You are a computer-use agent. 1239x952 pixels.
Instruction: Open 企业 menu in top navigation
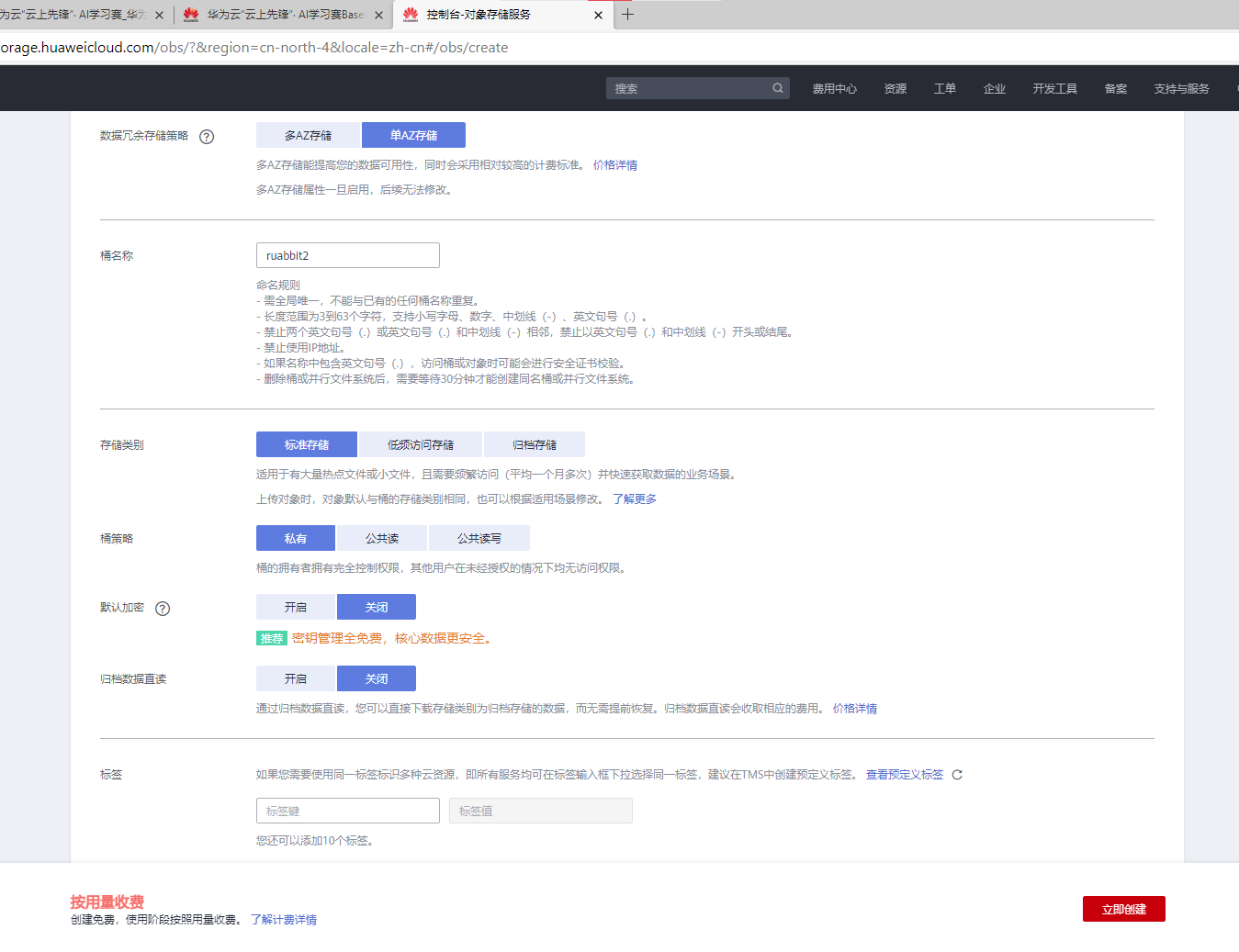[995, 88]
